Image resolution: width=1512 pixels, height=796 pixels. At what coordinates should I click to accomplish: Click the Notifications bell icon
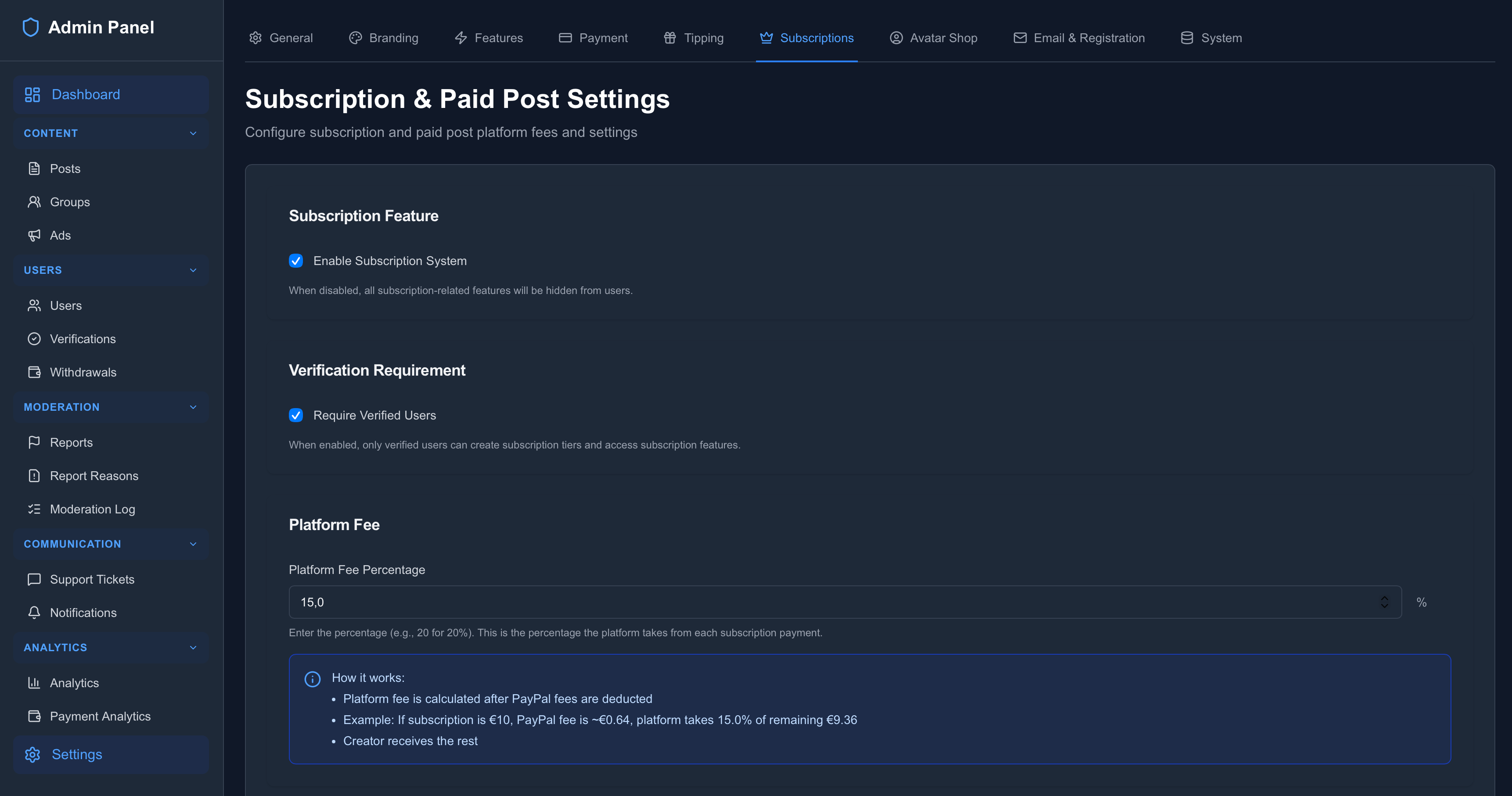(34, 613)
